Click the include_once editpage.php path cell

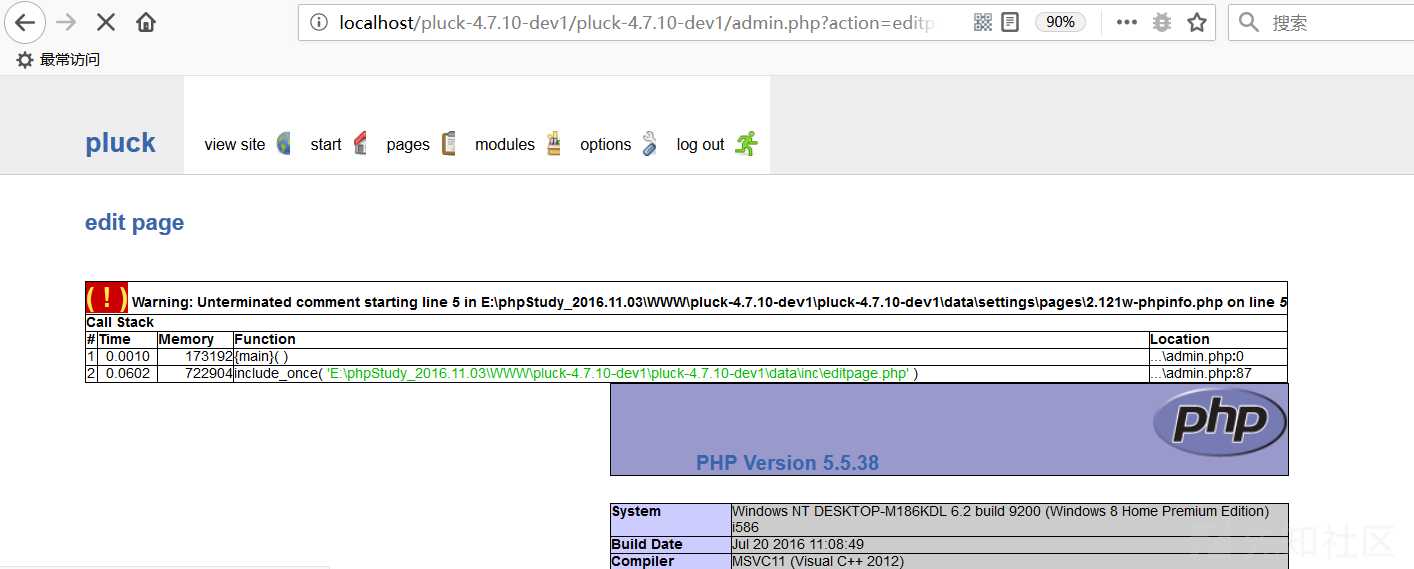tap(691, 373)
